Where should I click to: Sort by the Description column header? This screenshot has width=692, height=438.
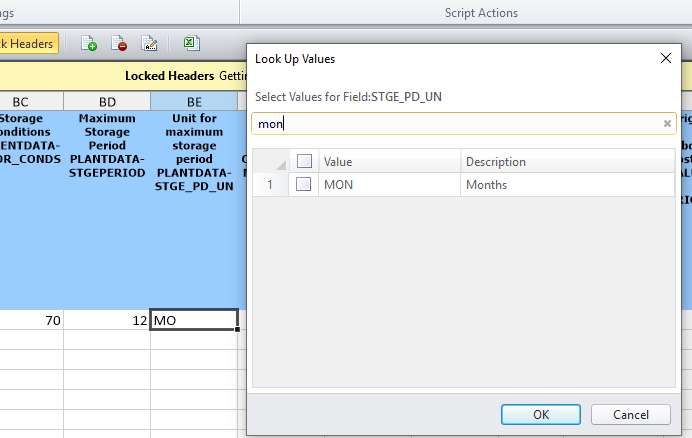click(565, 161)
